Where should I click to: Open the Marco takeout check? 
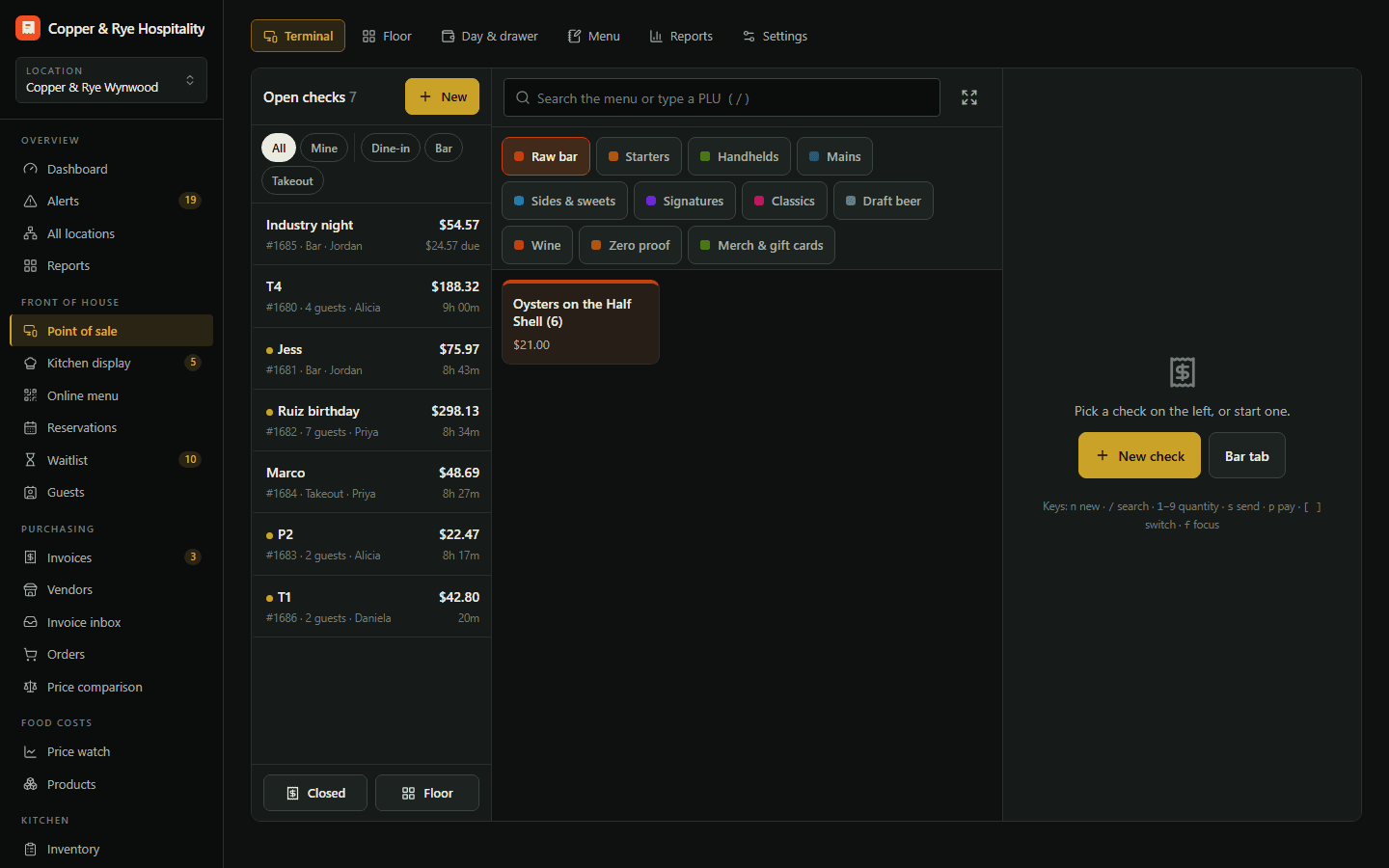click(371, 482)
